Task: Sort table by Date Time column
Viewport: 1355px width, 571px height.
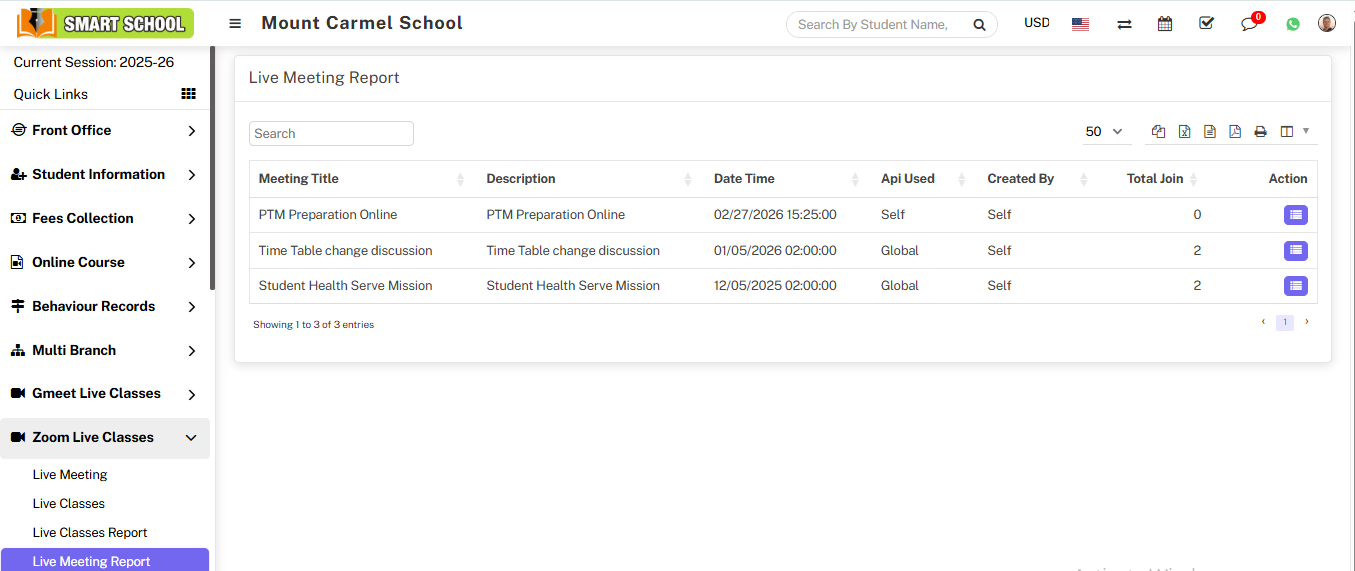Action: tap(744, 179)
